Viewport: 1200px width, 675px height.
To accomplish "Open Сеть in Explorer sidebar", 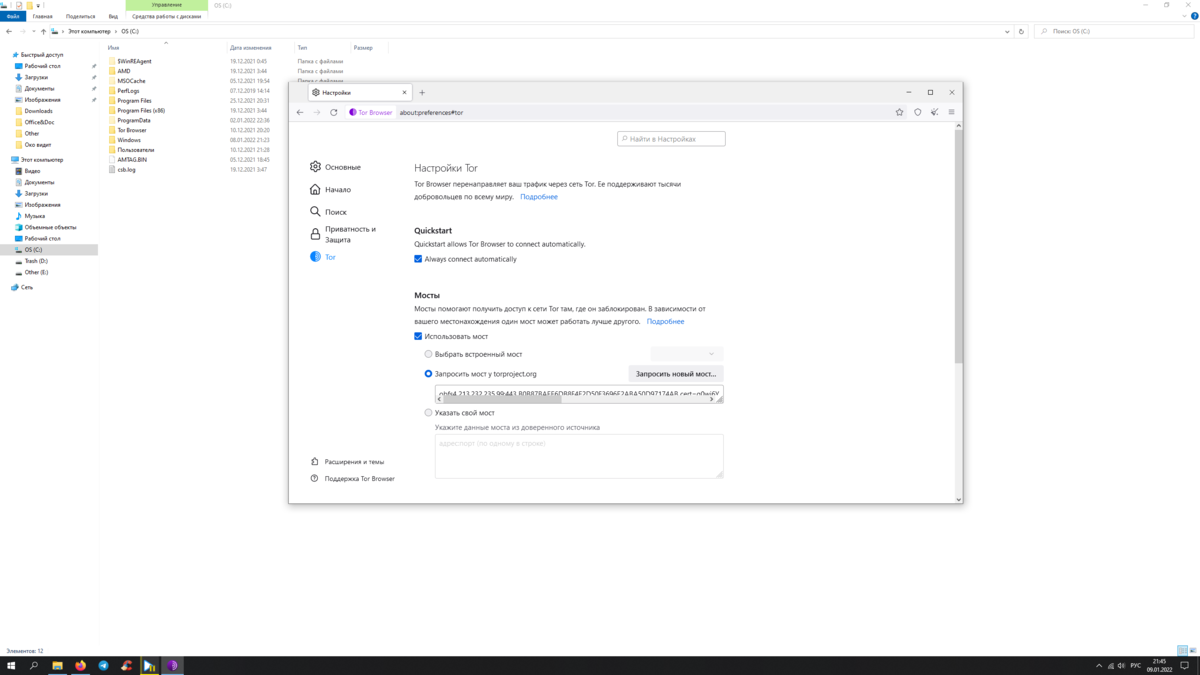I will point(26,287).
